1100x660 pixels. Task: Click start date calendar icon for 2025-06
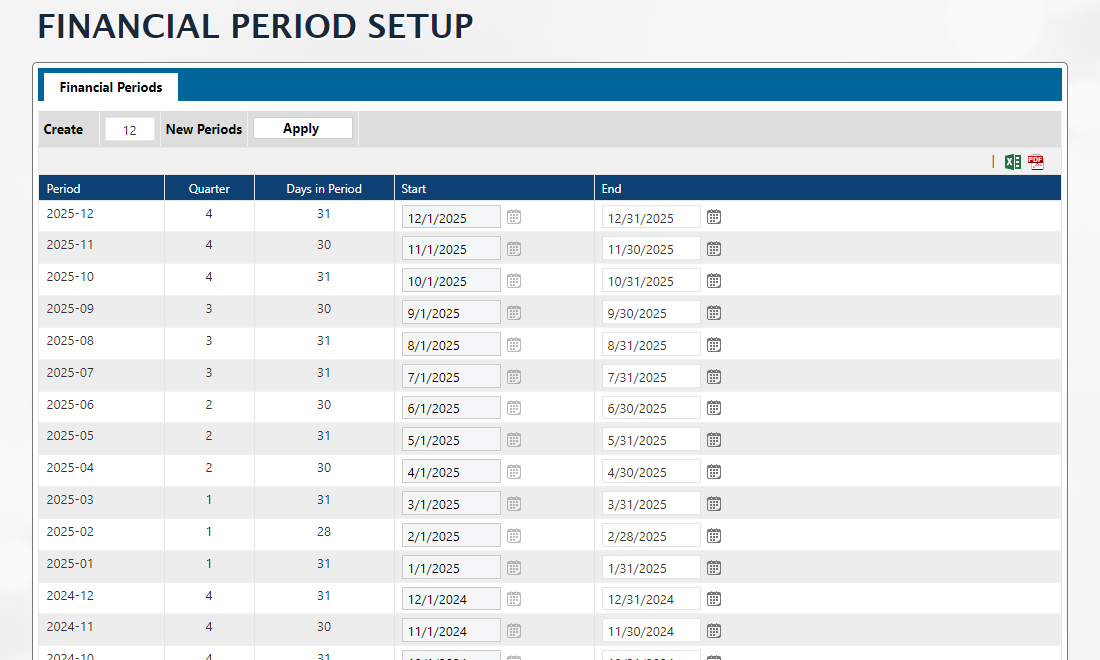[x=514, y=408]
